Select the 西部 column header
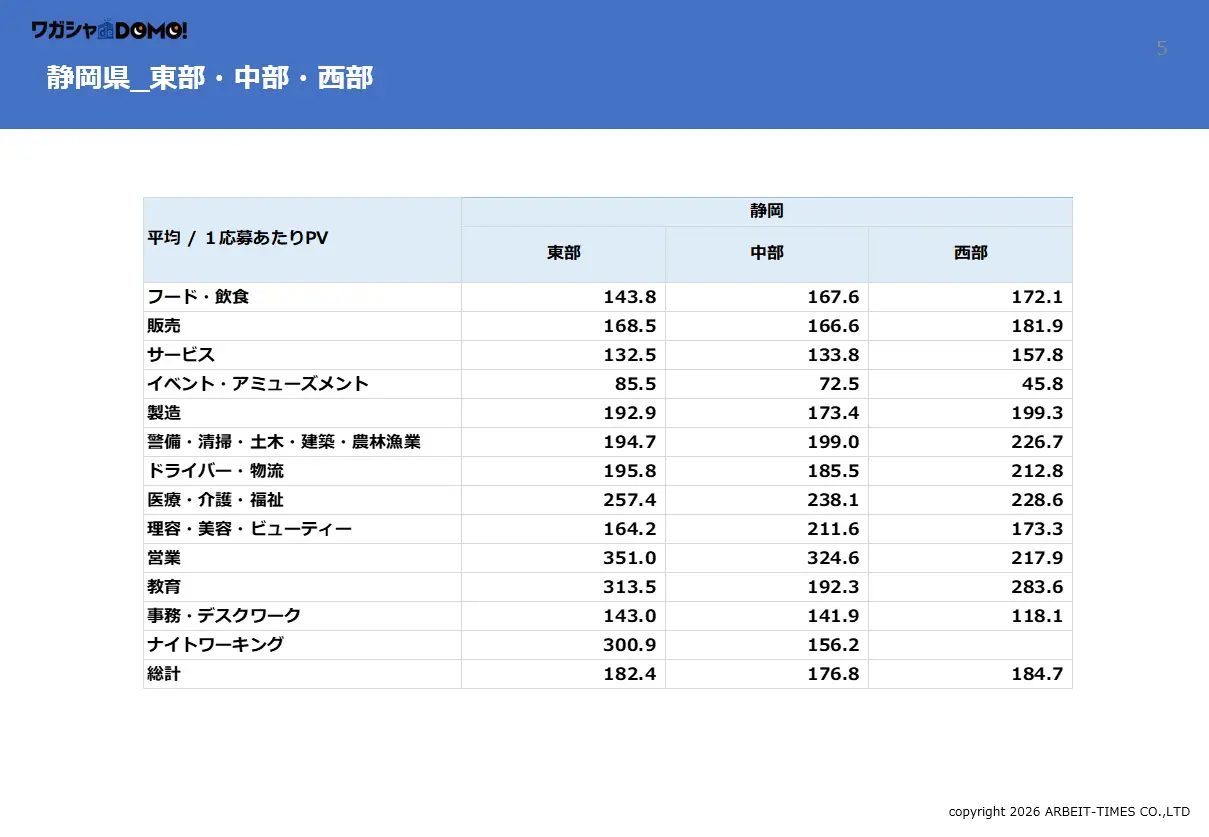This screenshot has width=1209, height=837. (x=970, y=253)
